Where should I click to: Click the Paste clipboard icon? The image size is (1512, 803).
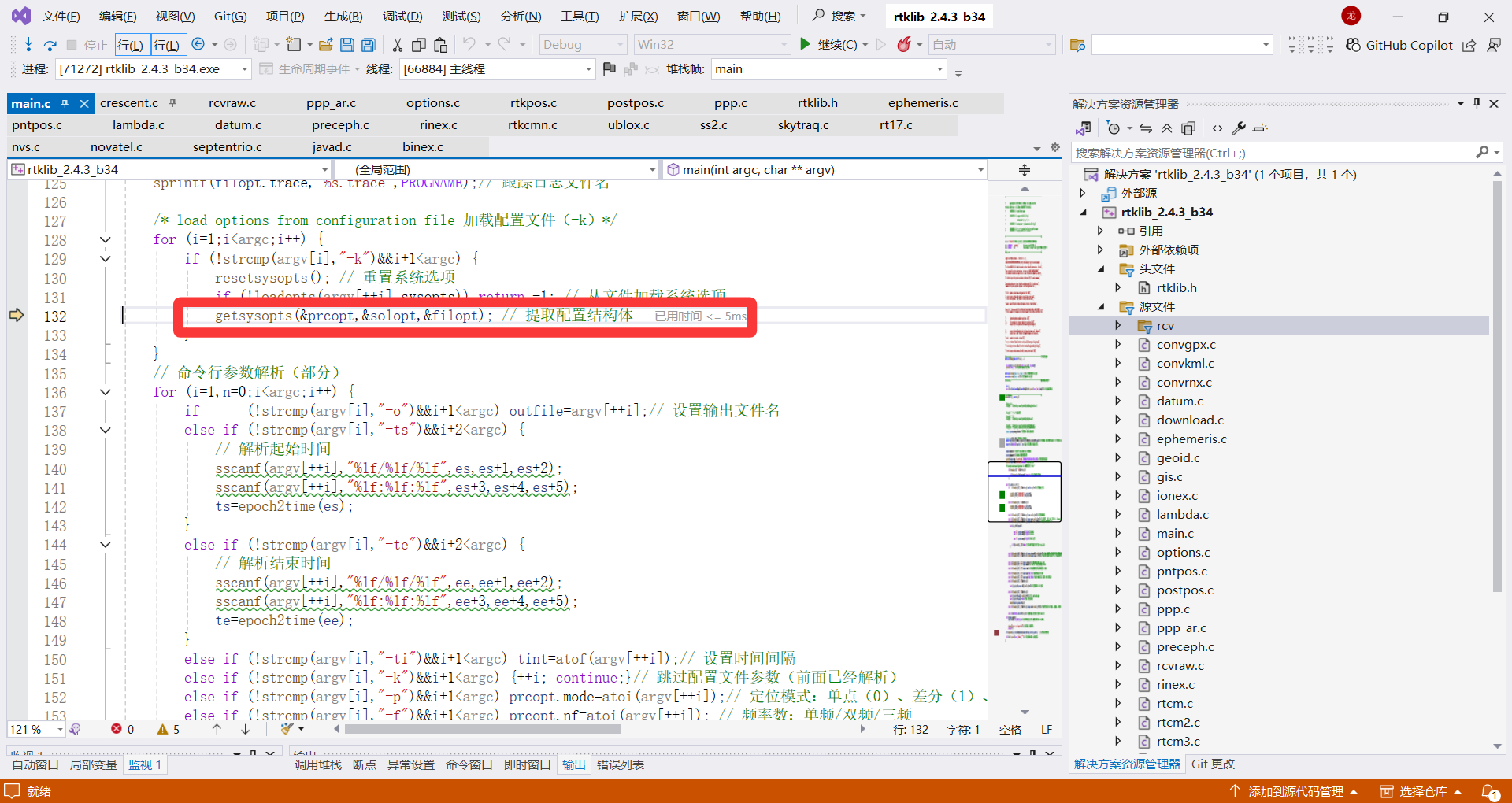pos(440,45)
